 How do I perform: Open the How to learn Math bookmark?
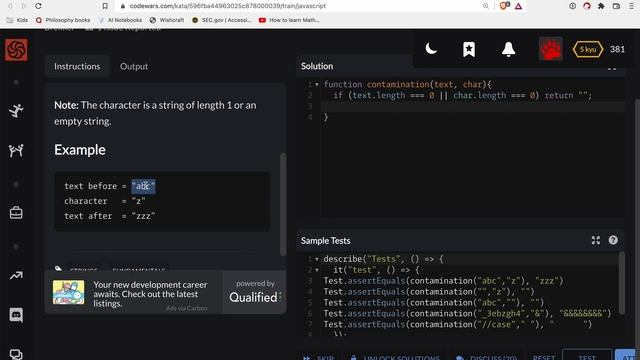289,20
